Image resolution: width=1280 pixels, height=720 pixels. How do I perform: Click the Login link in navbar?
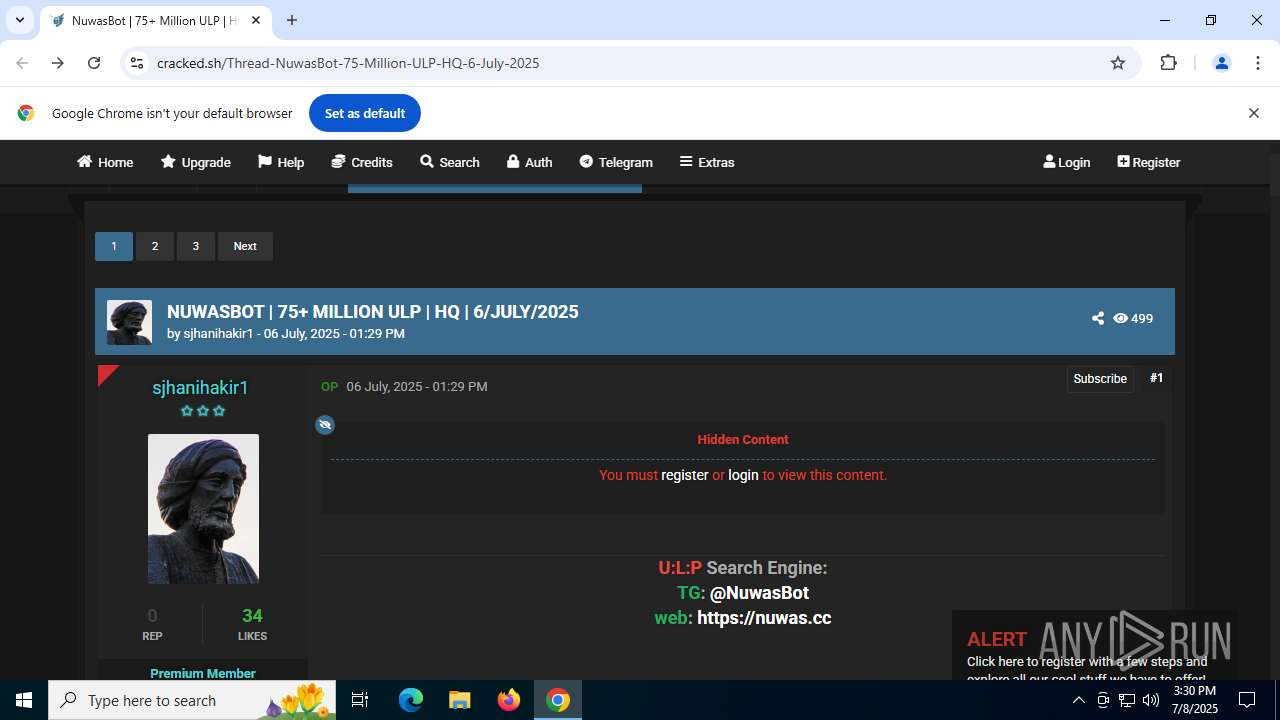[x=1066, y=162]
